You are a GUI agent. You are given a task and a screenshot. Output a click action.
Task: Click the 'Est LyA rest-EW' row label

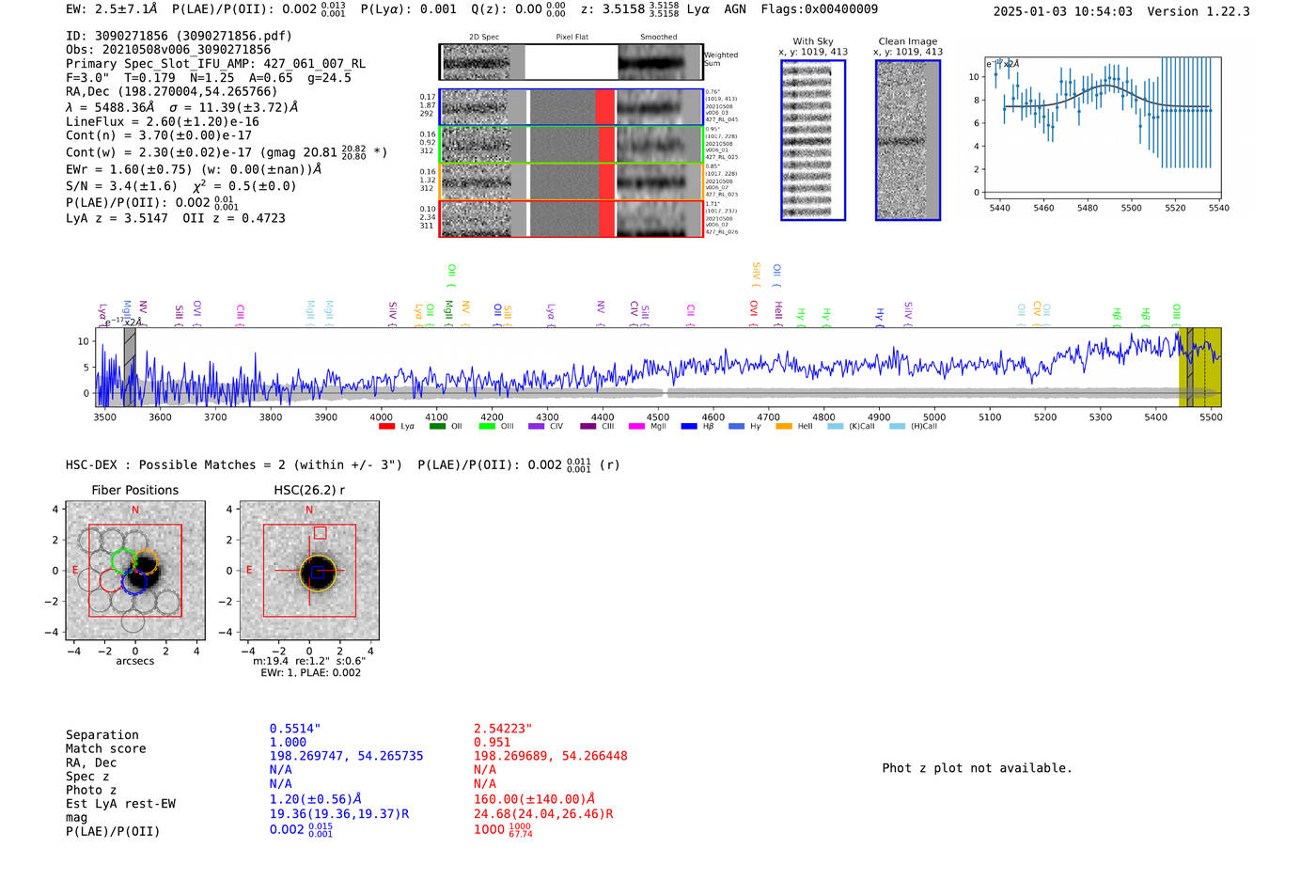(x=120, y=804)
